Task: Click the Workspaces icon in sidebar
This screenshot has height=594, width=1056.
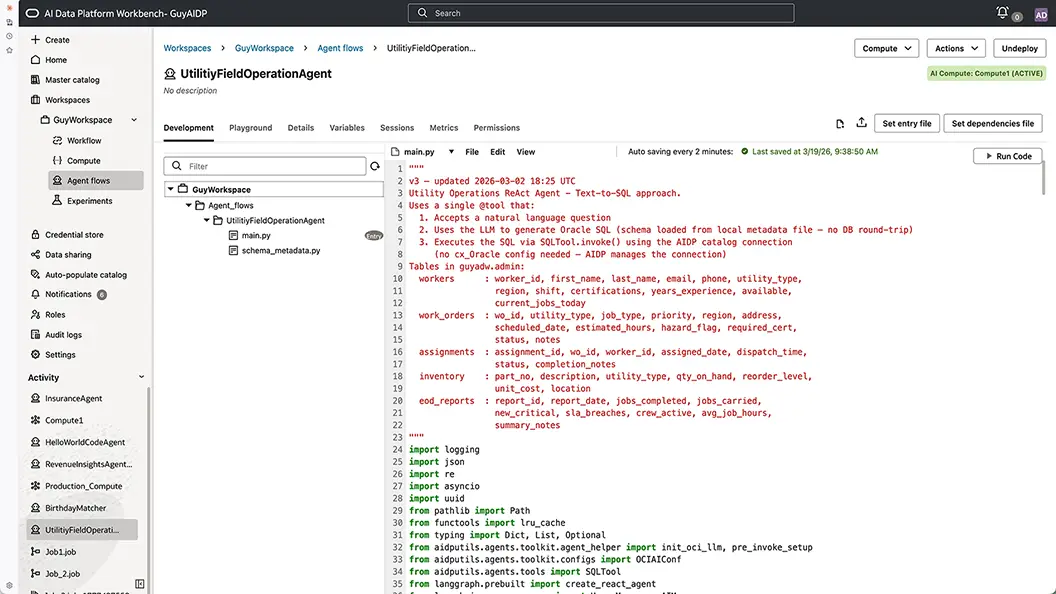Action: click(36, 100)
